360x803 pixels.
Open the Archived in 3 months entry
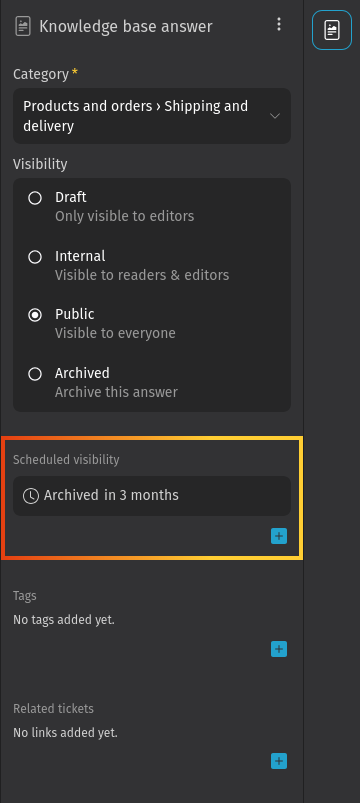point(152,496)
